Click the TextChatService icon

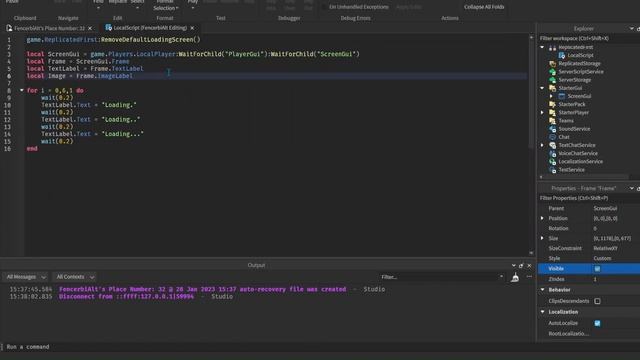click(552, 145)
